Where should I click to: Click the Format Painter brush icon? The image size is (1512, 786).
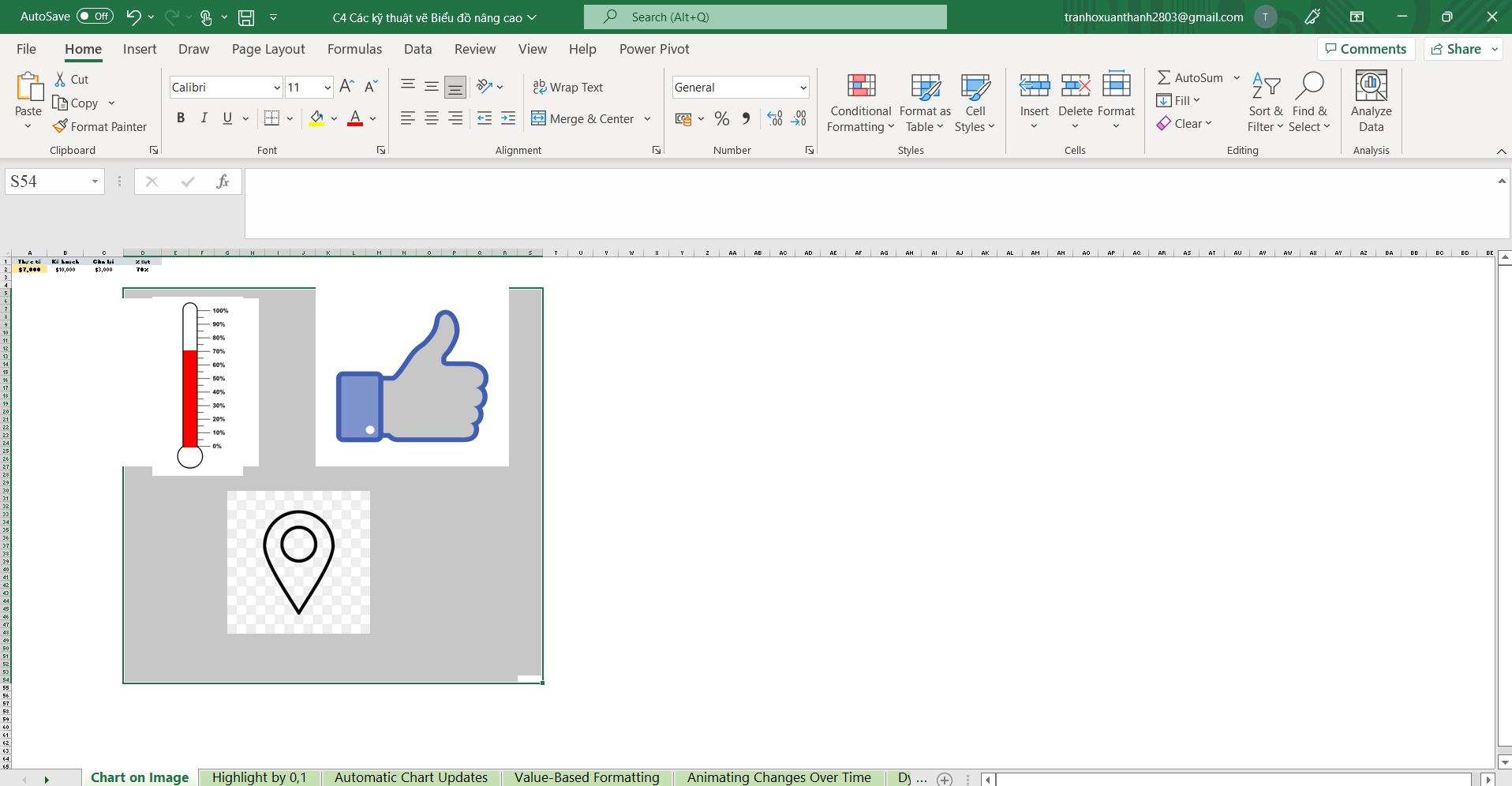point(60,126)
